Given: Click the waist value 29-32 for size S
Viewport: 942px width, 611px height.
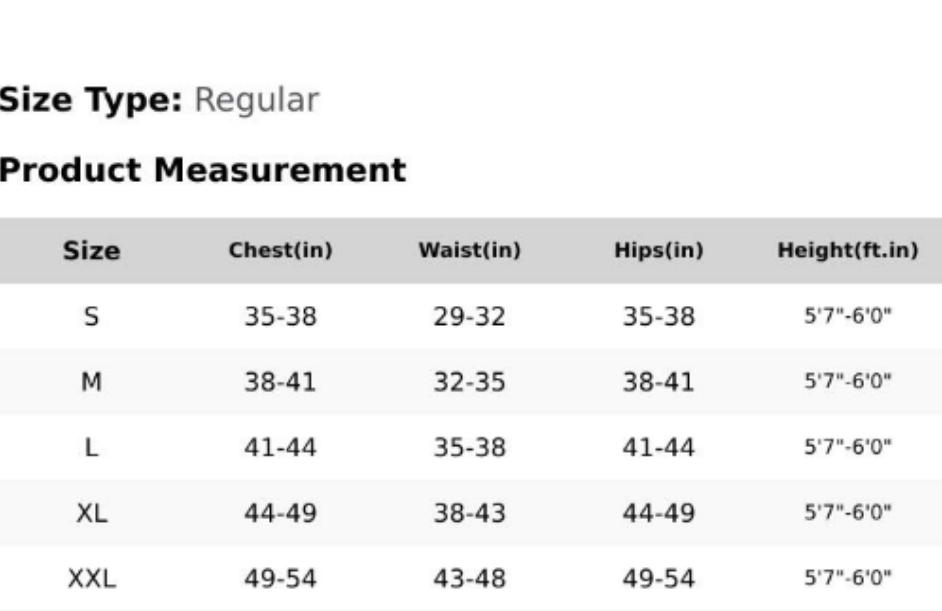Looking at the screenshot, I should point(469,317).
